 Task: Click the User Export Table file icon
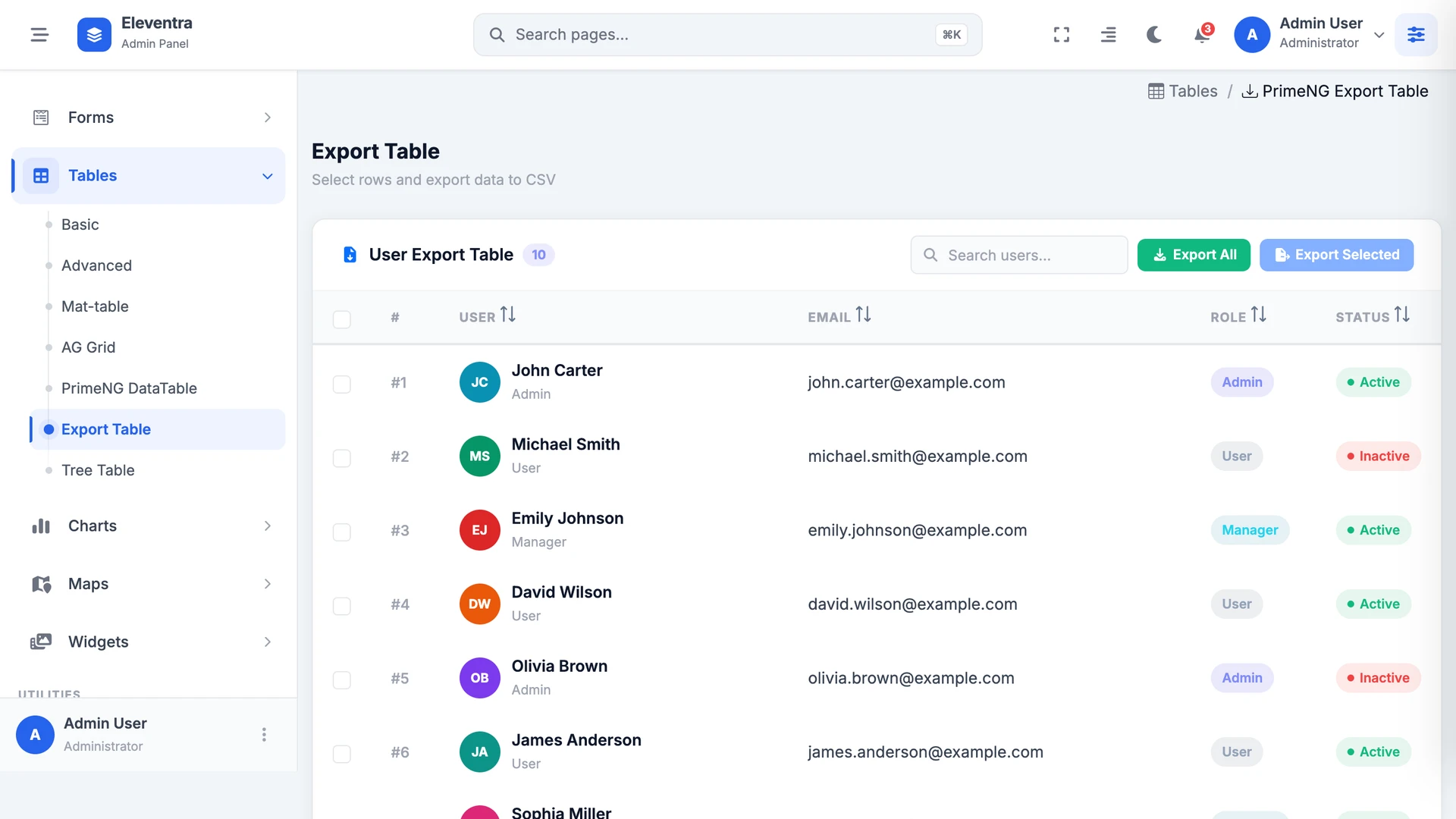pos(350,255)
